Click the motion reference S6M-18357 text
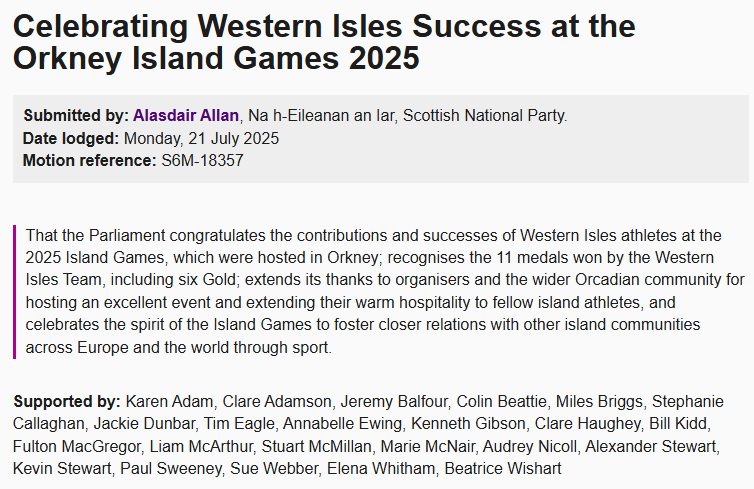Screen dimensions: 754x489 pyautogui.click(x=202, y=161)
